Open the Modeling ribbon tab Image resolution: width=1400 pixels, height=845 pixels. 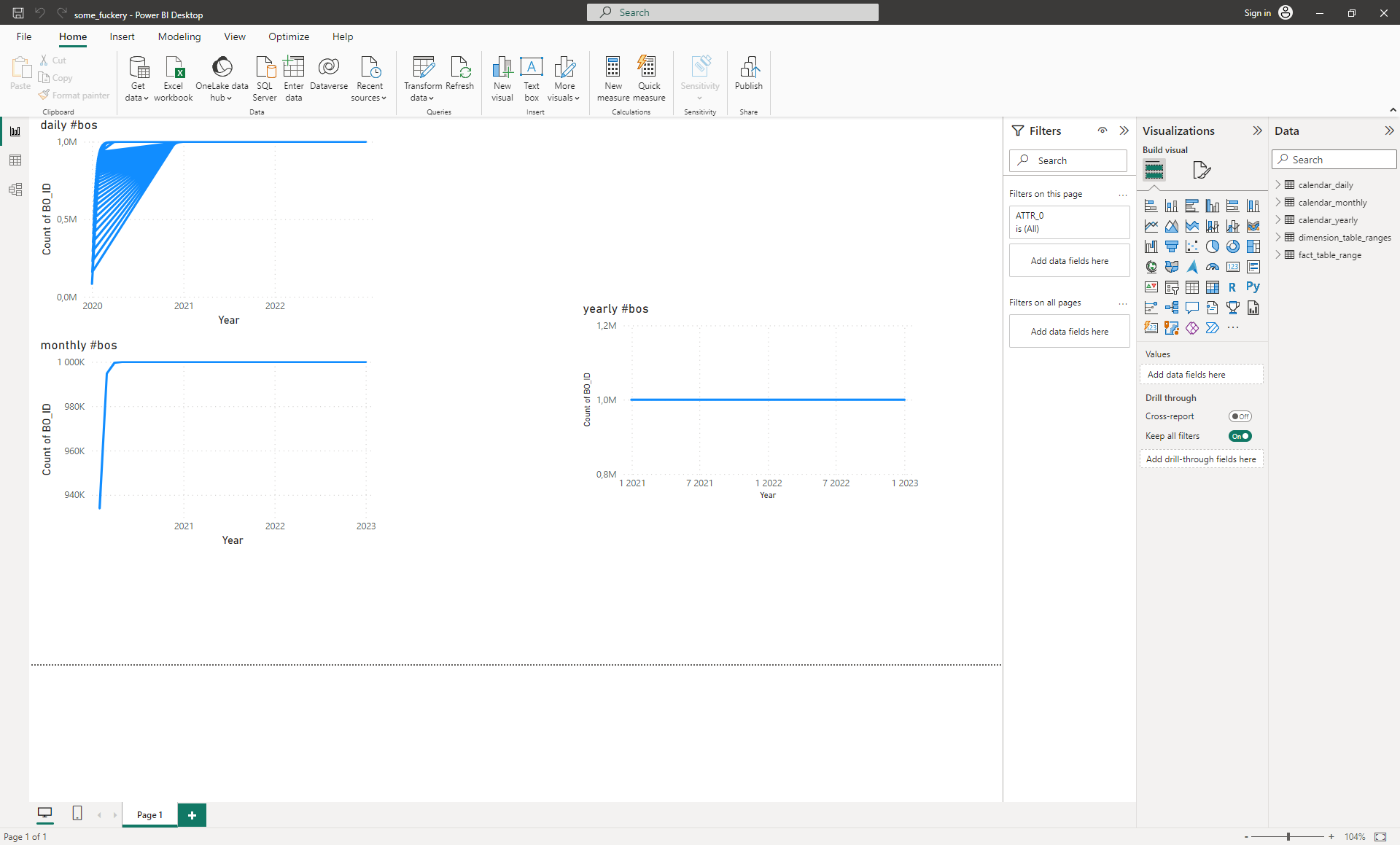179,36
